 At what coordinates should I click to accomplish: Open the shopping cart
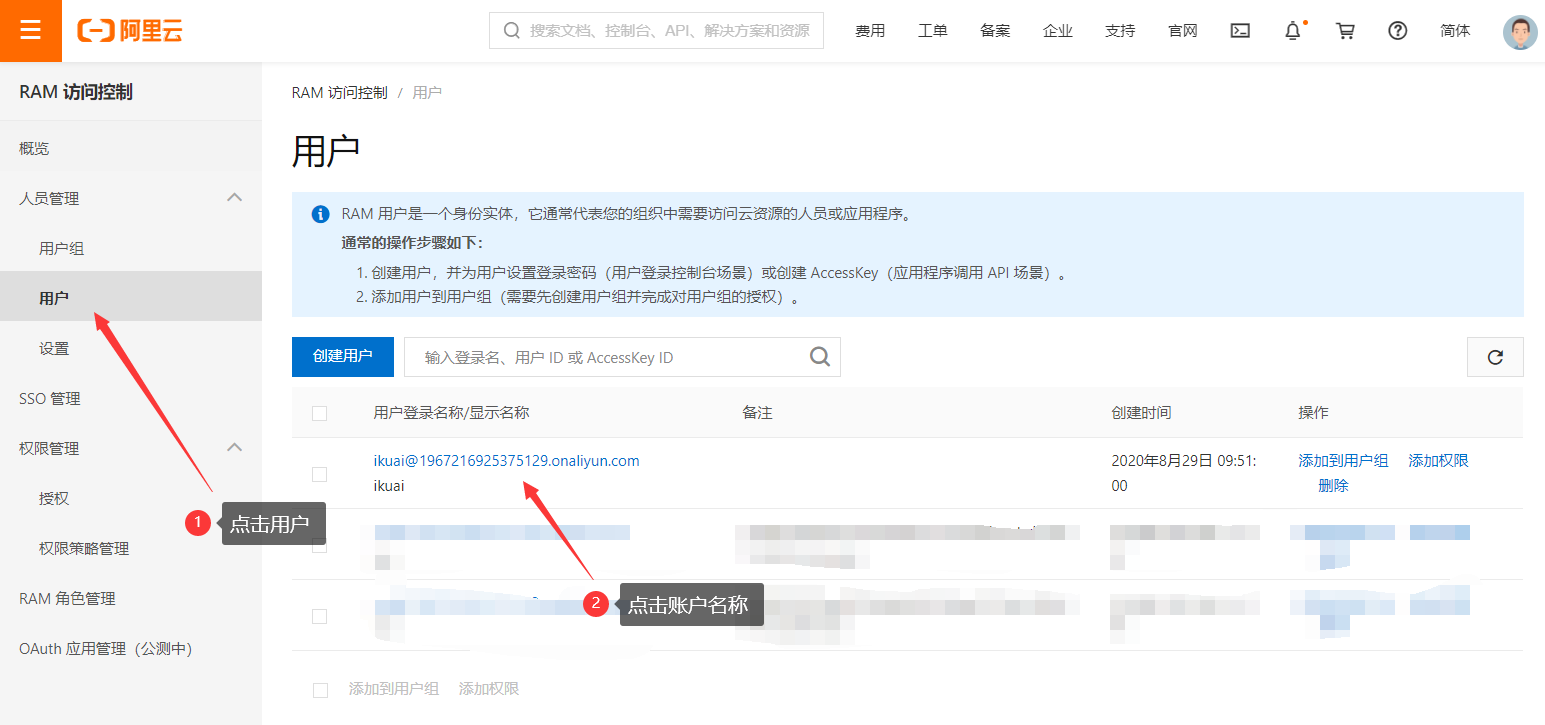1346,31
